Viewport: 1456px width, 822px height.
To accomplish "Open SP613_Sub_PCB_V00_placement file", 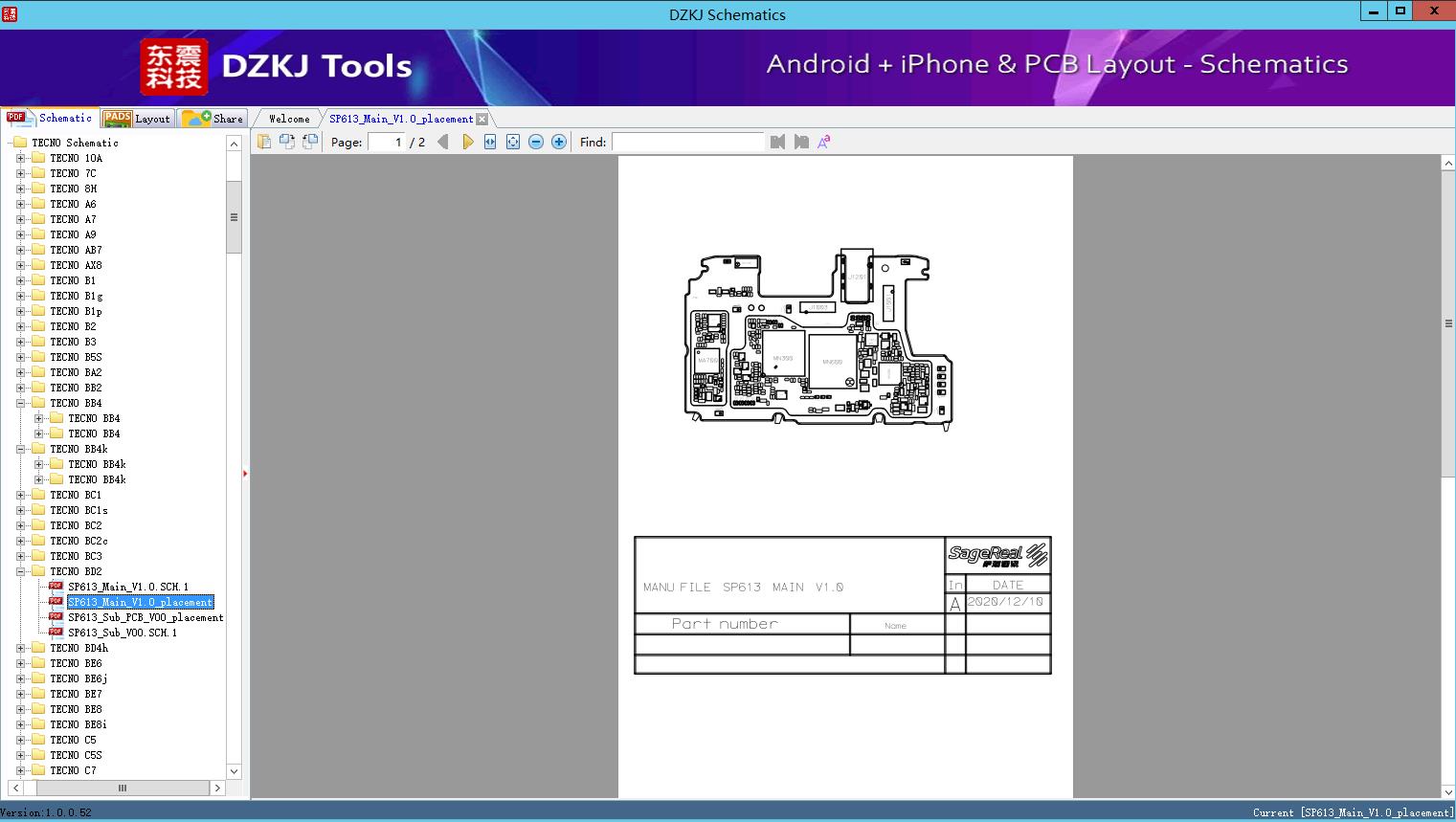I will pyautogui.click(x=145, y=617).
